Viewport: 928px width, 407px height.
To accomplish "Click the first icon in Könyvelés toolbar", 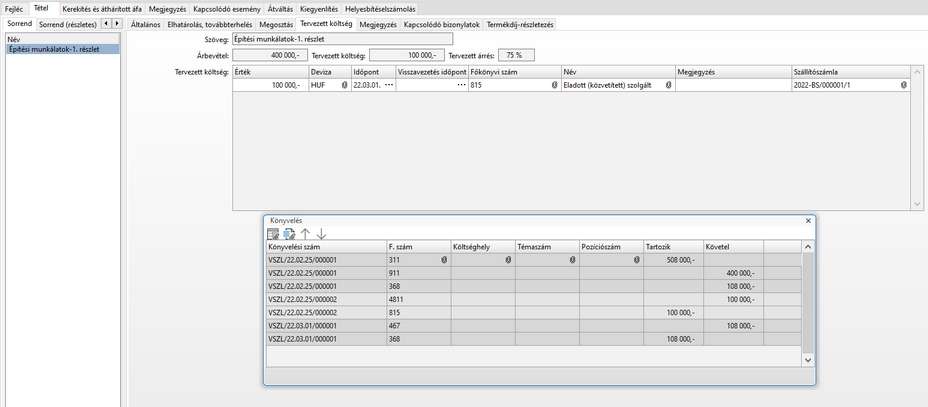I will [273, 233].
